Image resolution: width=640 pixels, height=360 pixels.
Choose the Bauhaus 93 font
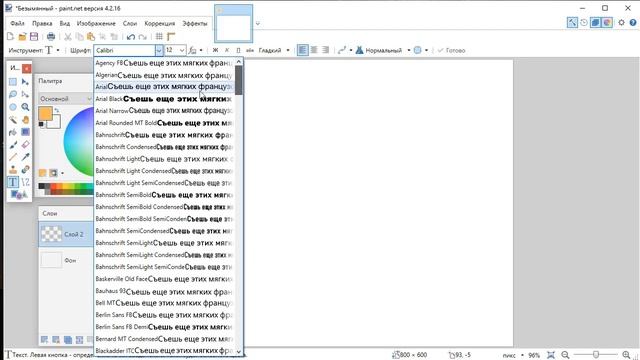[x=164, y=291]
